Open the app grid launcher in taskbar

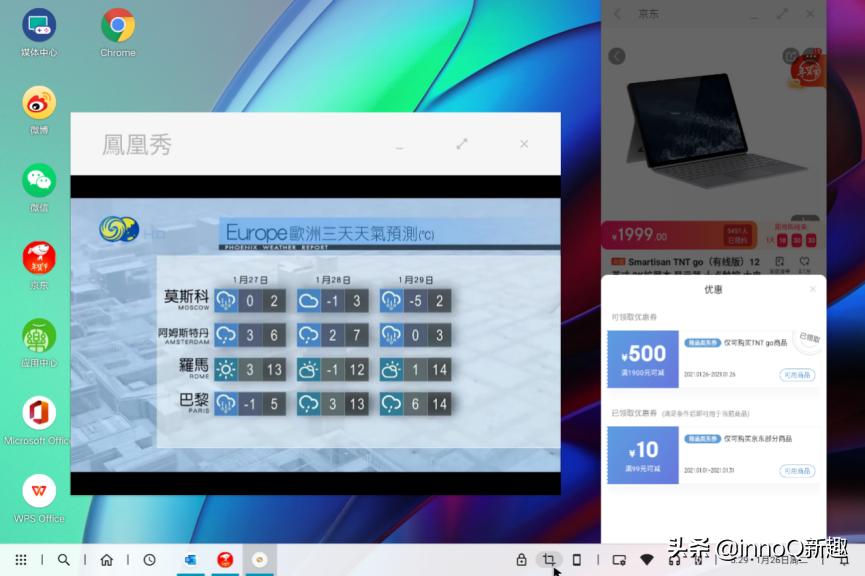point(20,561)
